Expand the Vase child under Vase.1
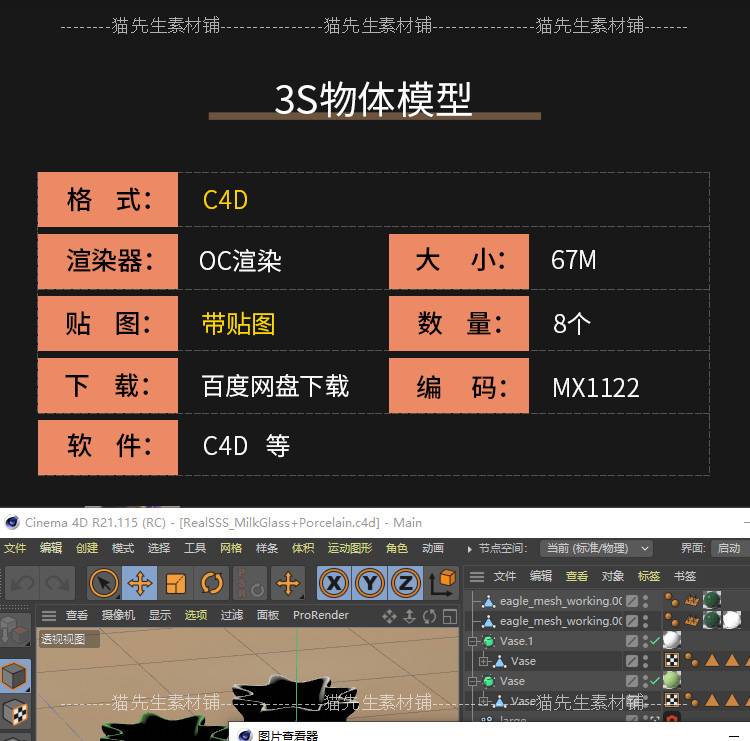The image size is (750, 741). point(484,661)
